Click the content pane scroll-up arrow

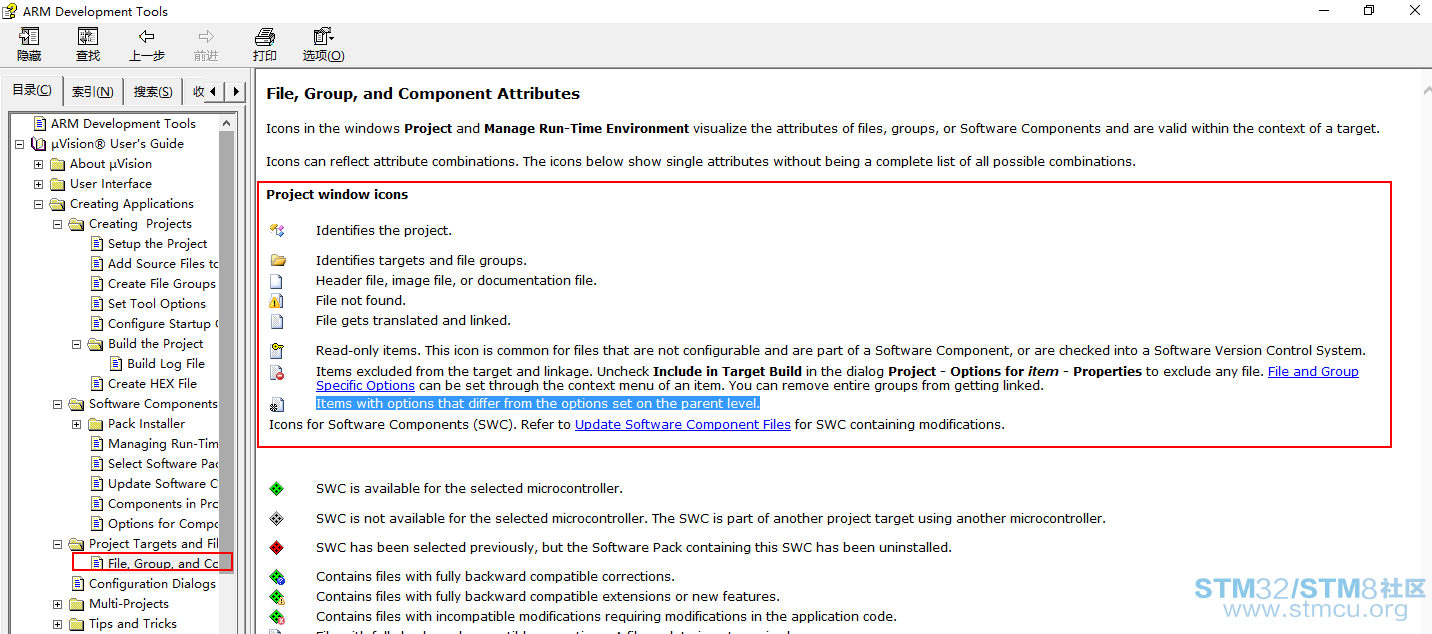point(1426,90)
